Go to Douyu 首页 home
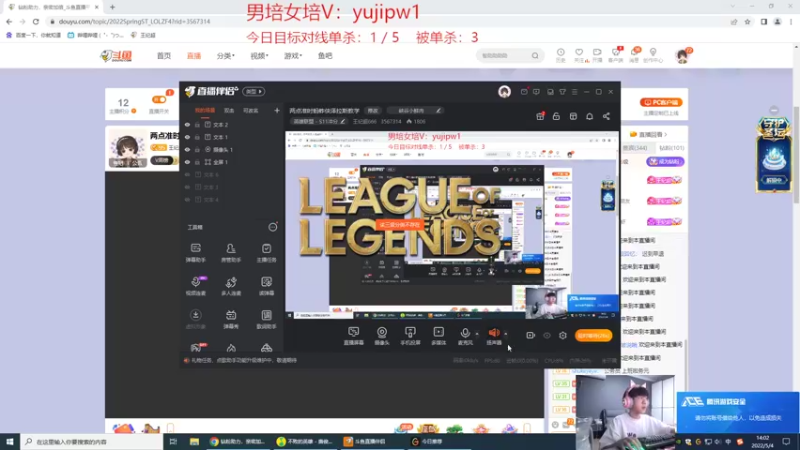This screenshot has width=800, height=450. [164, 56]
